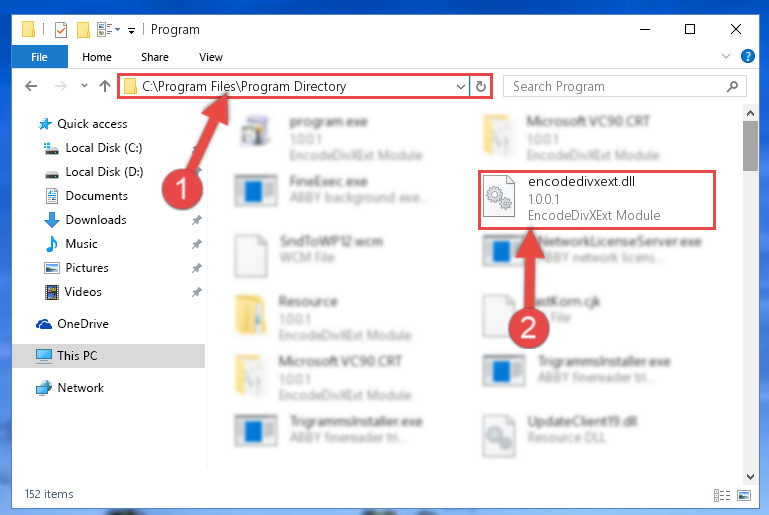Click the Properties quick access toolbar icon

61,30
